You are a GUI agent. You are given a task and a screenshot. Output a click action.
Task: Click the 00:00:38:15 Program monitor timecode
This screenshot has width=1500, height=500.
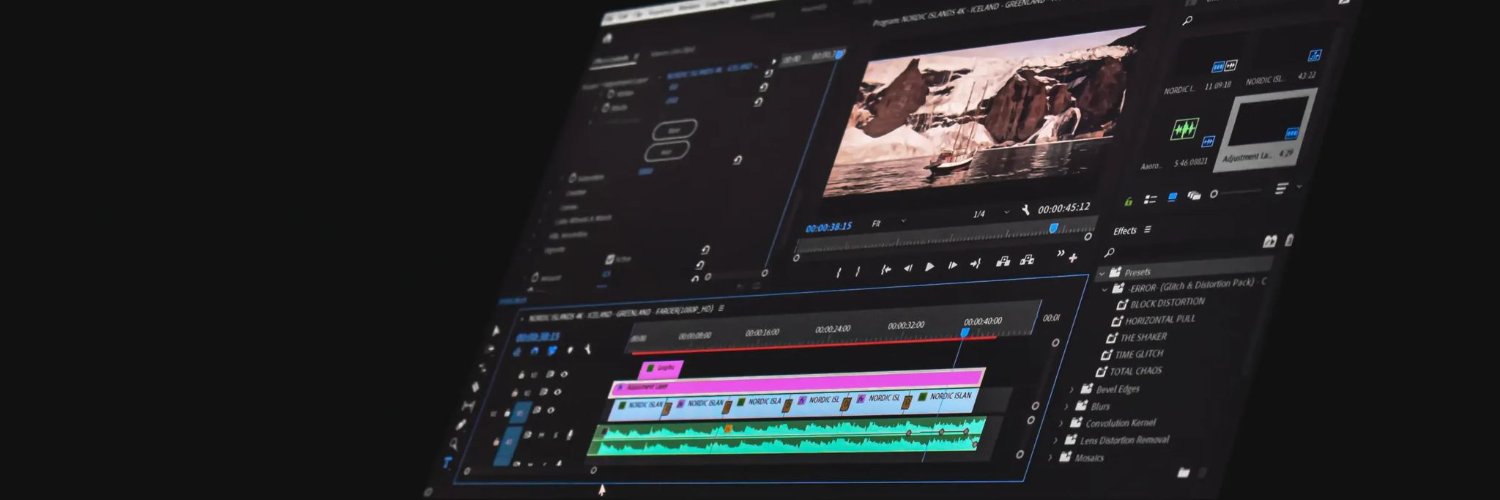click(828, 227)
